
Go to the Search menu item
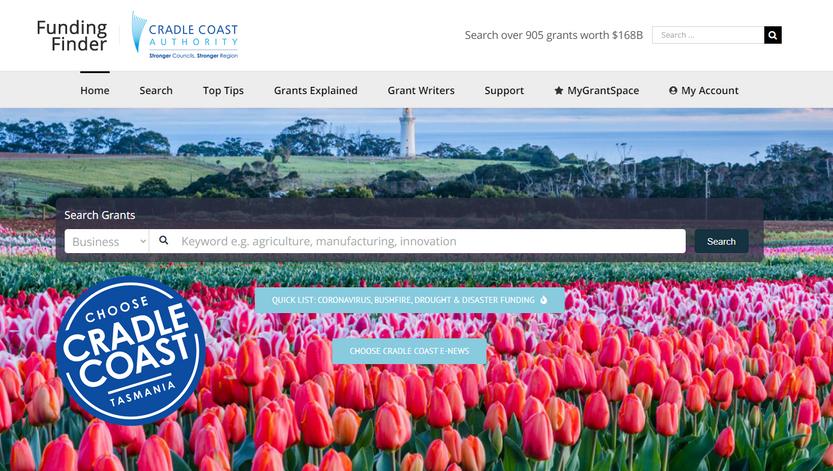pyautogui.click(x=156, y=90)
